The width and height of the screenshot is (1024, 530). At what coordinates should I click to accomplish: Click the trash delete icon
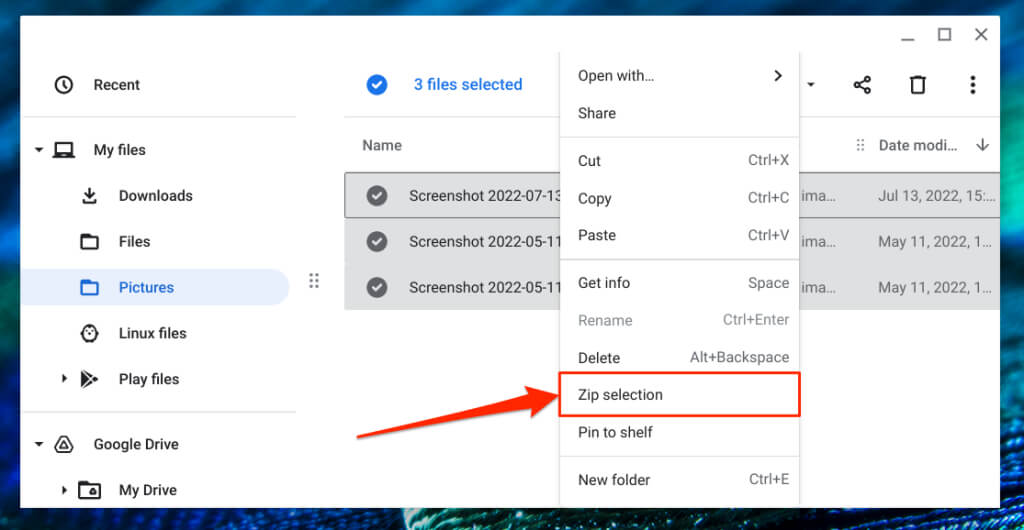[917, 85]
